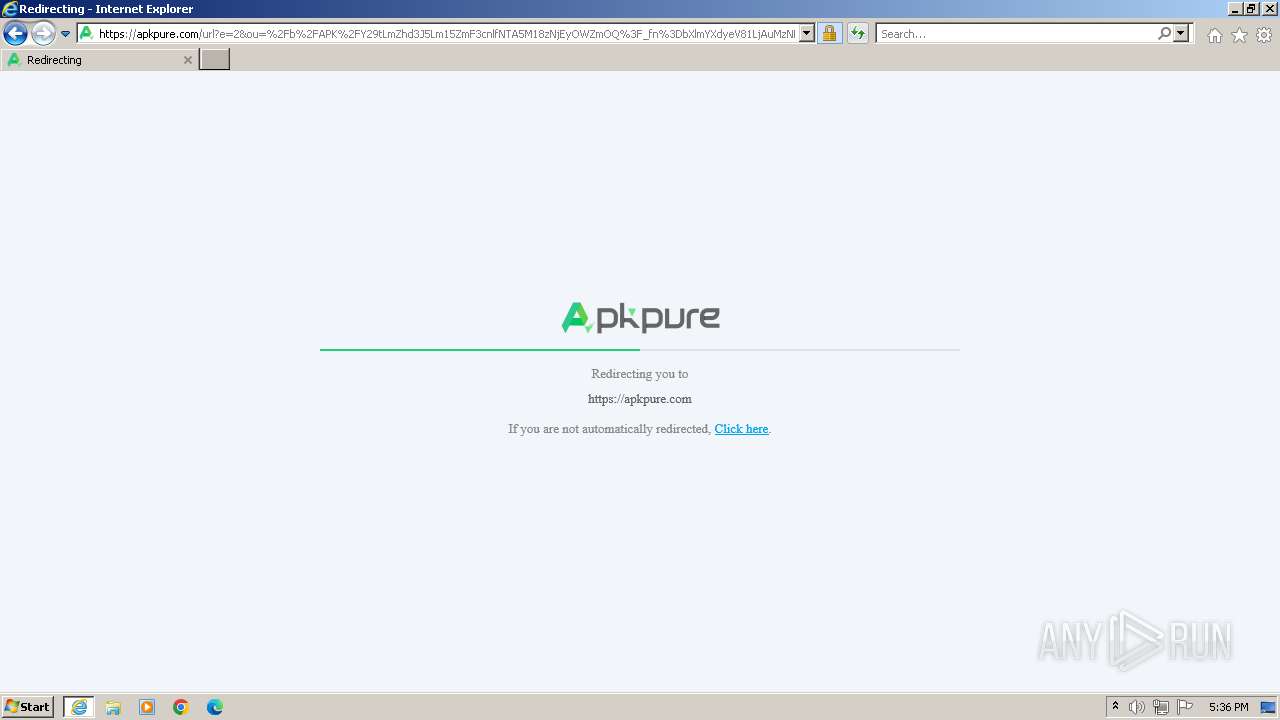This screenshot has height=720, width=1280.
Task: Open a new blank tab
Action: coord(215,60)
